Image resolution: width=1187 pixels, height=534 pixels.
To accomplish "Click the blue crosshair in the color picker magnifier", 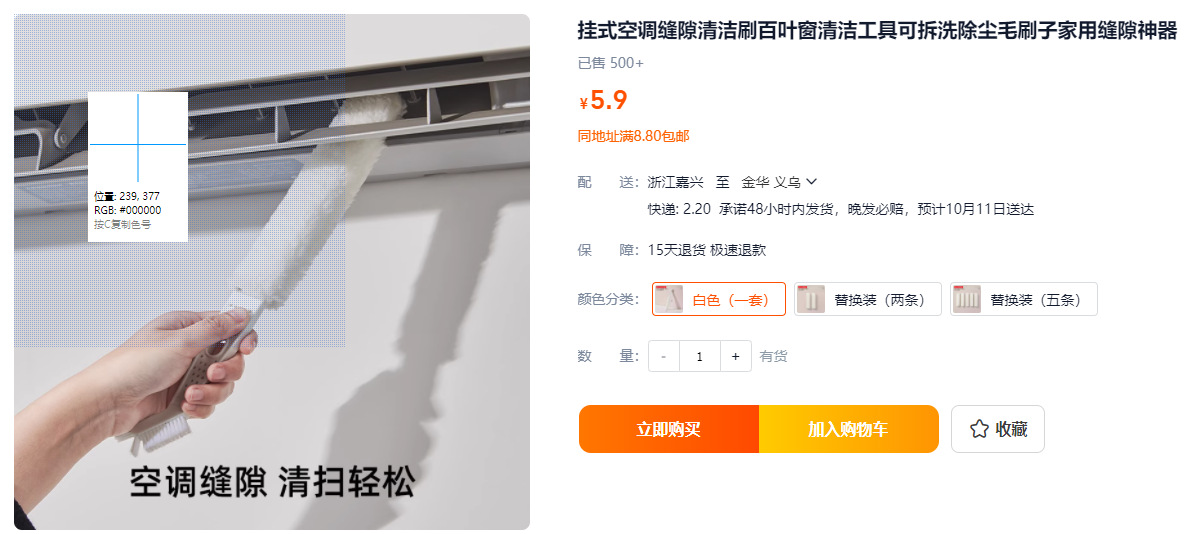I will coord(138,144).
